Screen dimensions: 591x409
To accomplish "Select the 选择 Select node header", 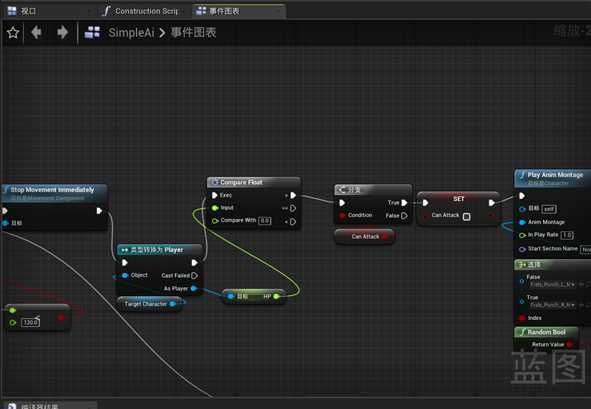I will click(553, 265).
